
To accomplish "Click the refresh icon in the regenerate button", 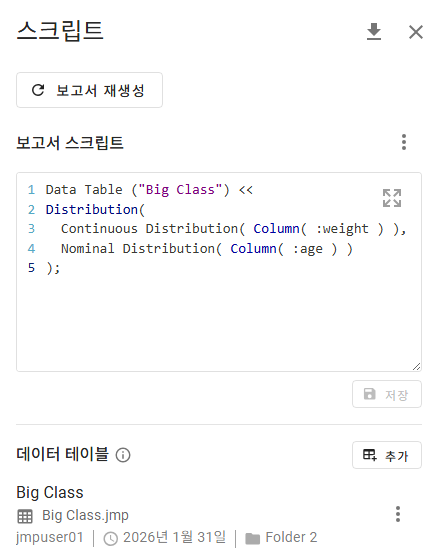I will click(38, 90).
